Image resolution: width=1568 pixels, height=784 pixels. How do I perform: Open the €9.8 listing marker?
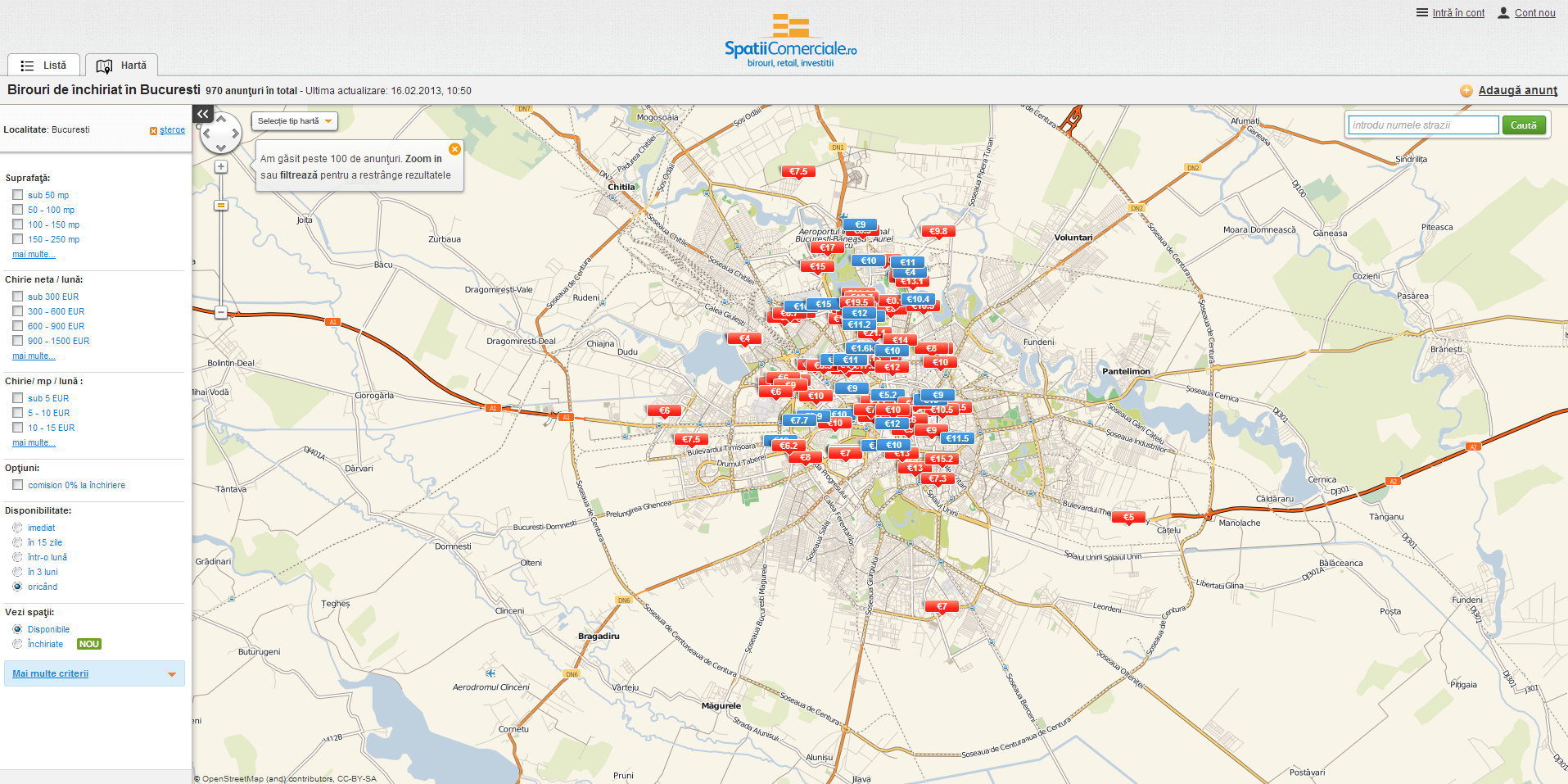[938, 232]
